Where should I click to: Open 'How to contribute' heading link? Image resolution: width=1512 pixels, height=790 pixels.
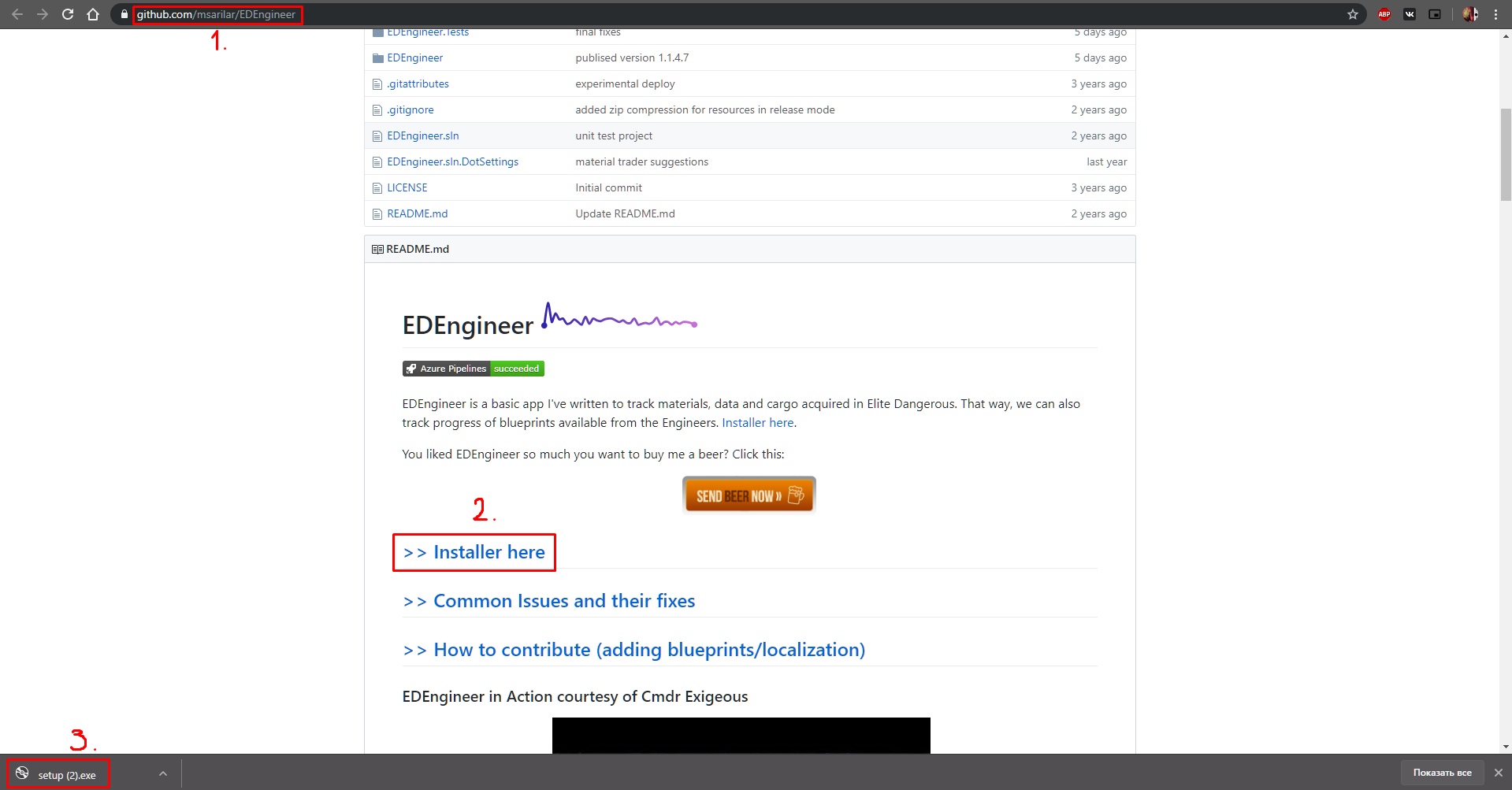pos(633,650)
